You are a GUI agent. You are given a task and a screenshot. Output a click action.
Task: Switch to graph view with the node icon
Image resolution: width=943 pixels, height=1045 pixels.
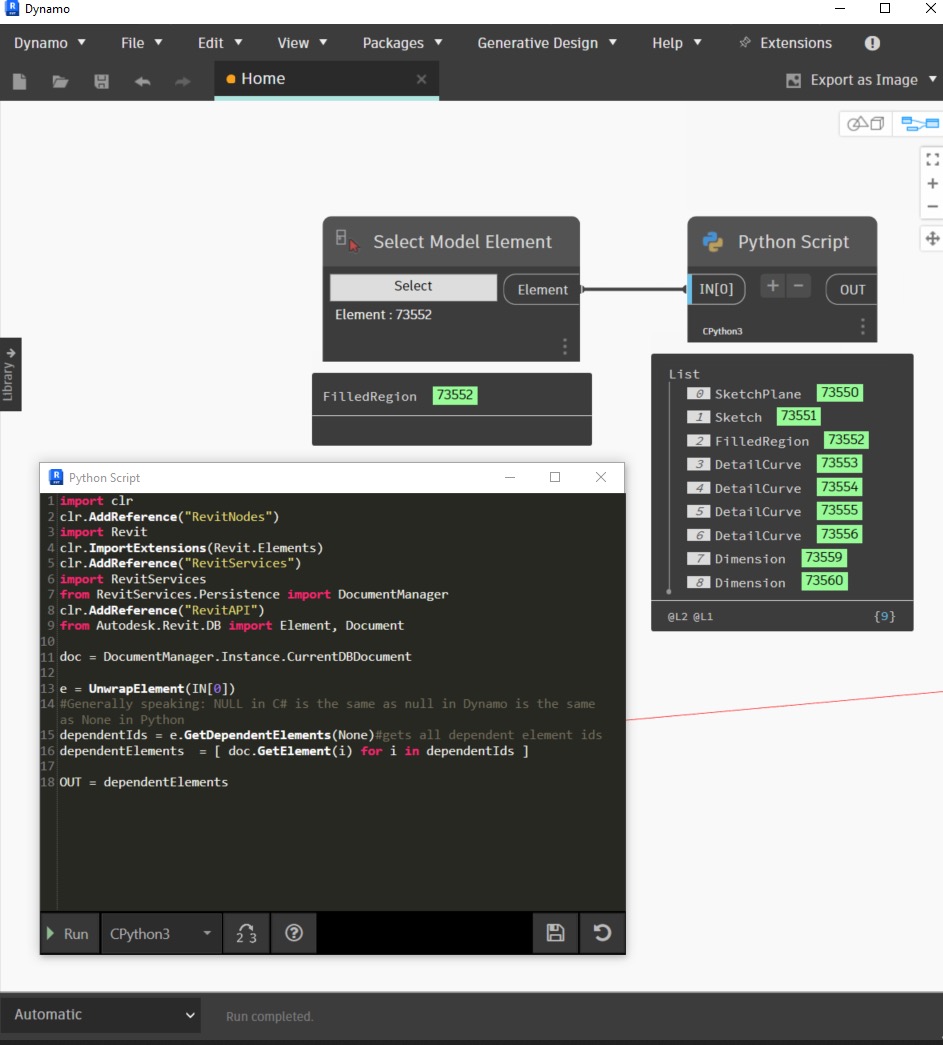click(918, 122)
